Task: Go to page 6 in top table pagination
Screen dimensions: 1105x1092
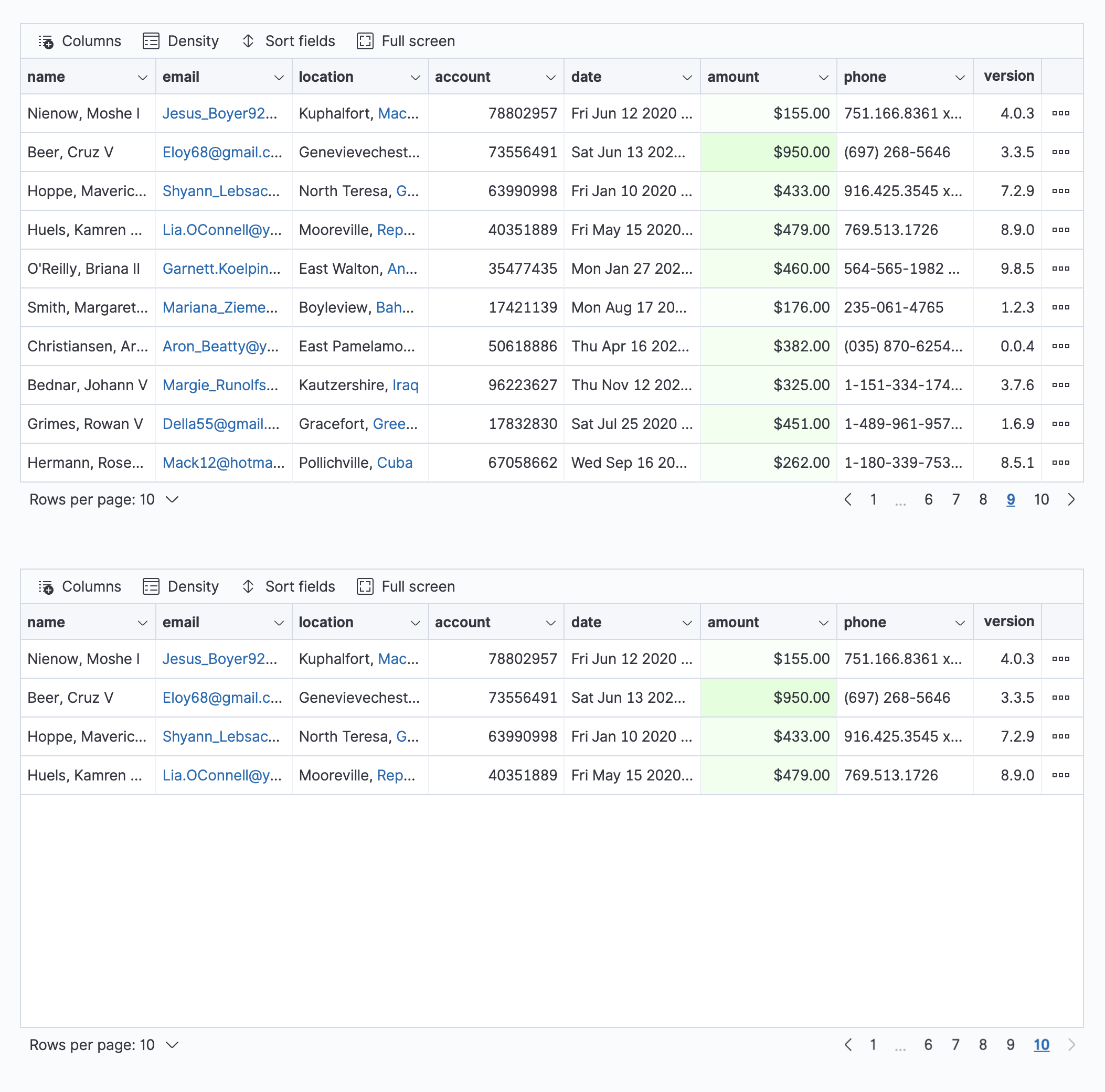Action: tap(928, 499)
